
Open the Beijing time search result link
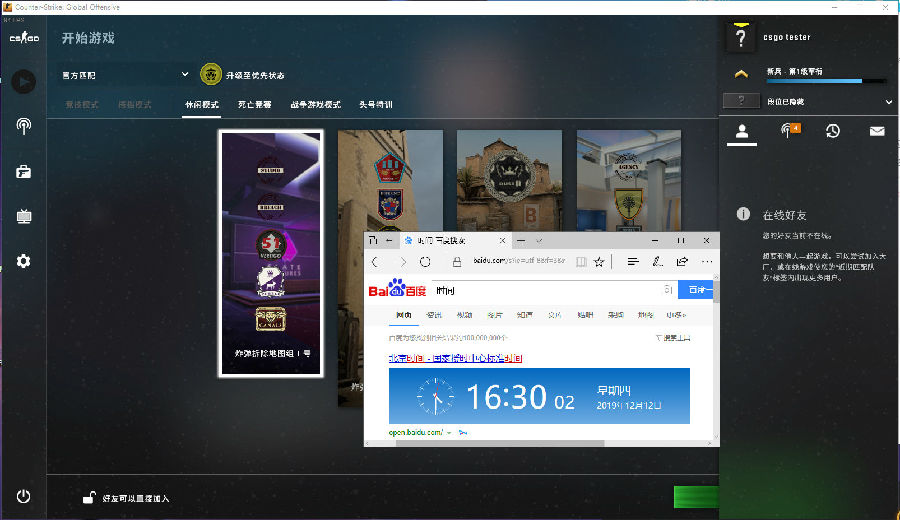pos(456,358)
